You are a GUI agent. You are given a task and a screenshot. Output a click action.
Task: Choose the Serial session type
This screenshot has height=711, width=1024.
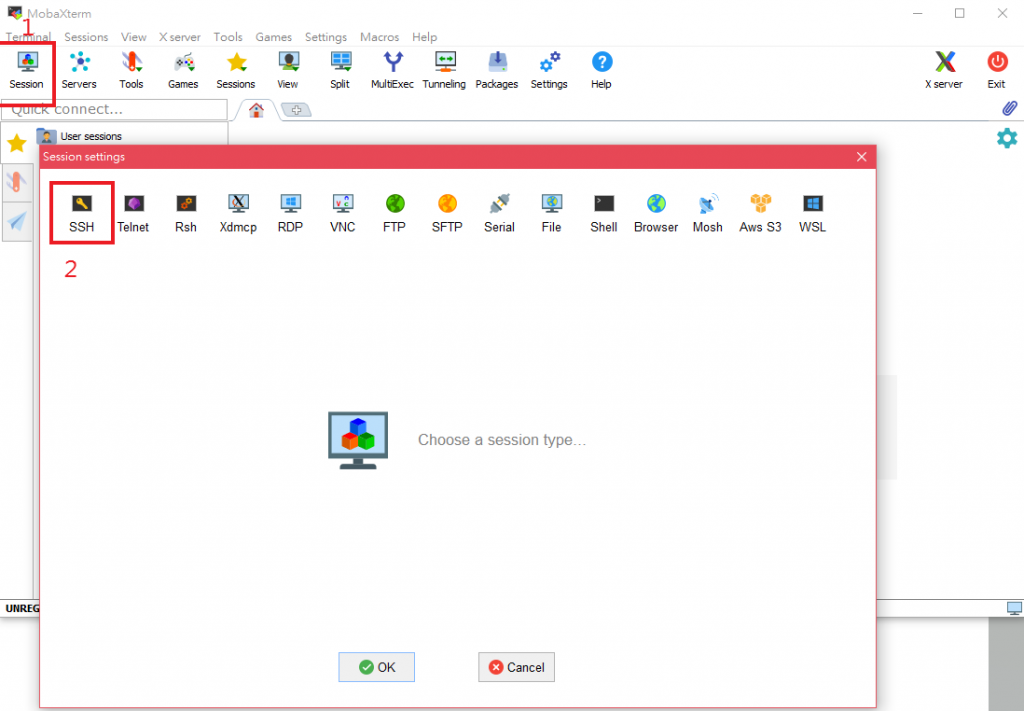click(500, 213)
